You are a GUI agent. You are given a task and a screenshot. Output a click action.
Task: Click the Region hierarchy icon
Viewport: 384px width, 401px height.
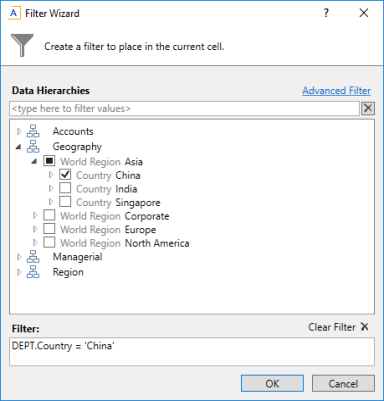pyautogui.click(x=33, y=272)
